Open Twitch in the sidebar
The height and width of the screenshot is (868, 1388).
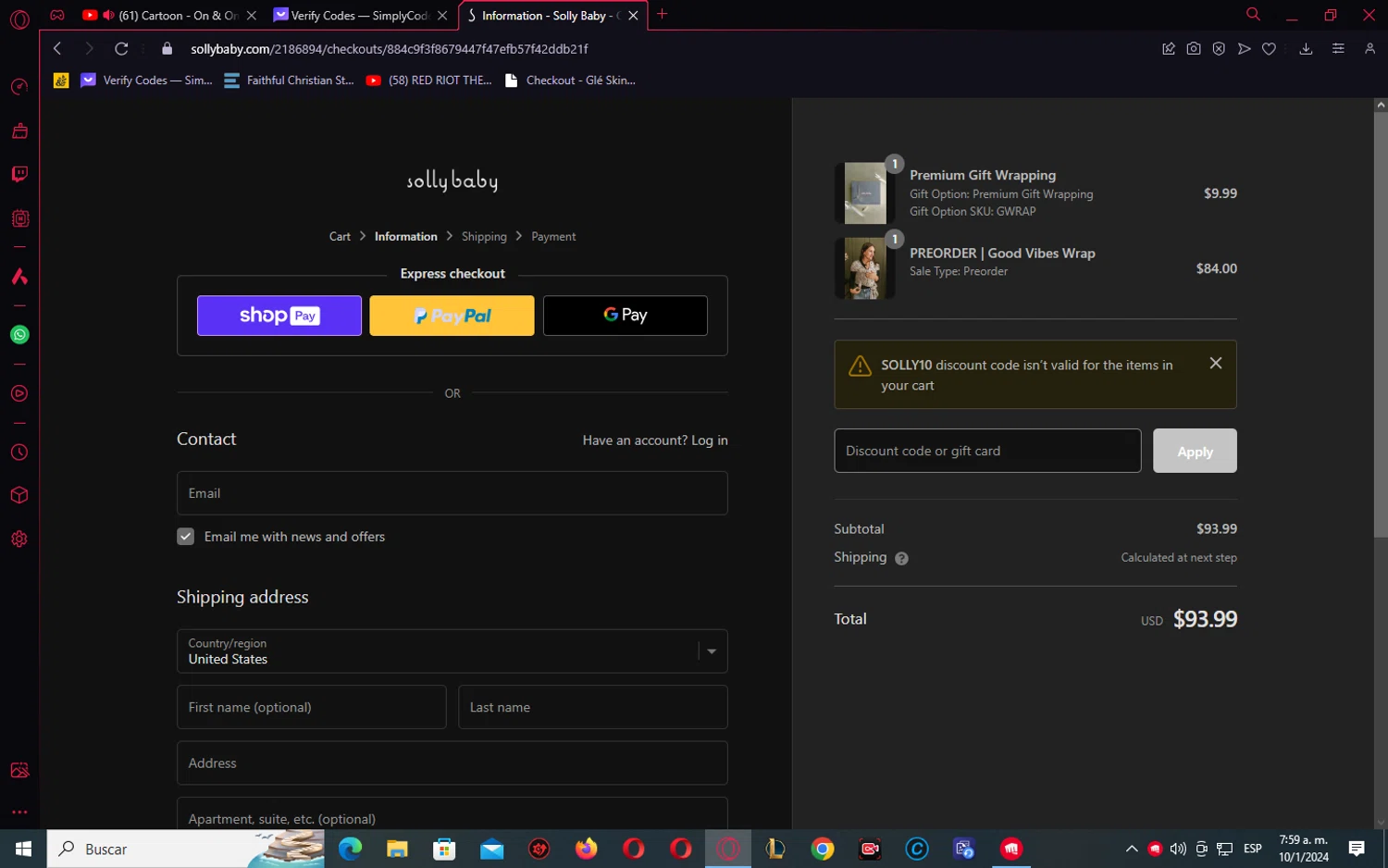pos(19,174)
